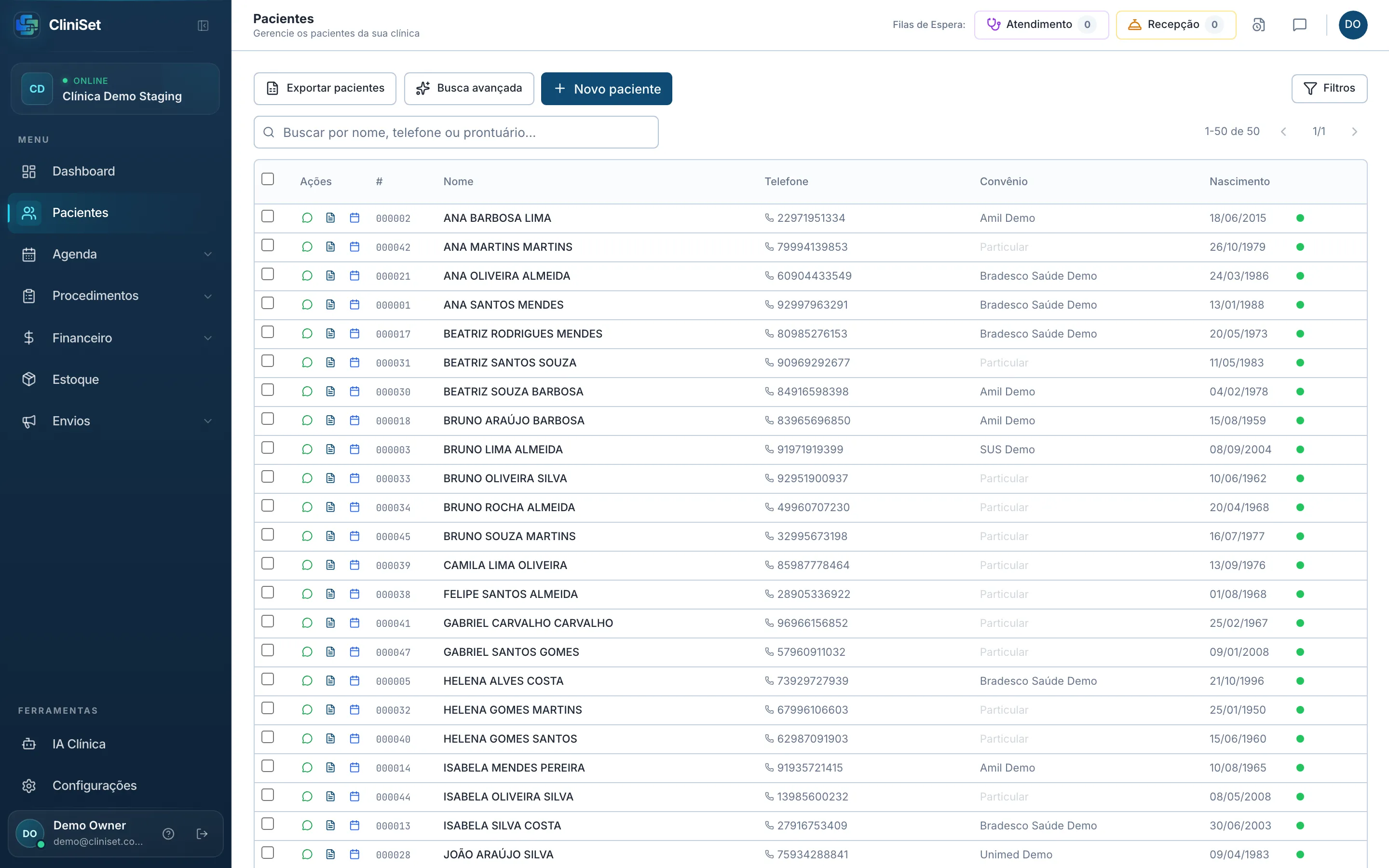Open the Demo Owner profile card

(115, 834)
